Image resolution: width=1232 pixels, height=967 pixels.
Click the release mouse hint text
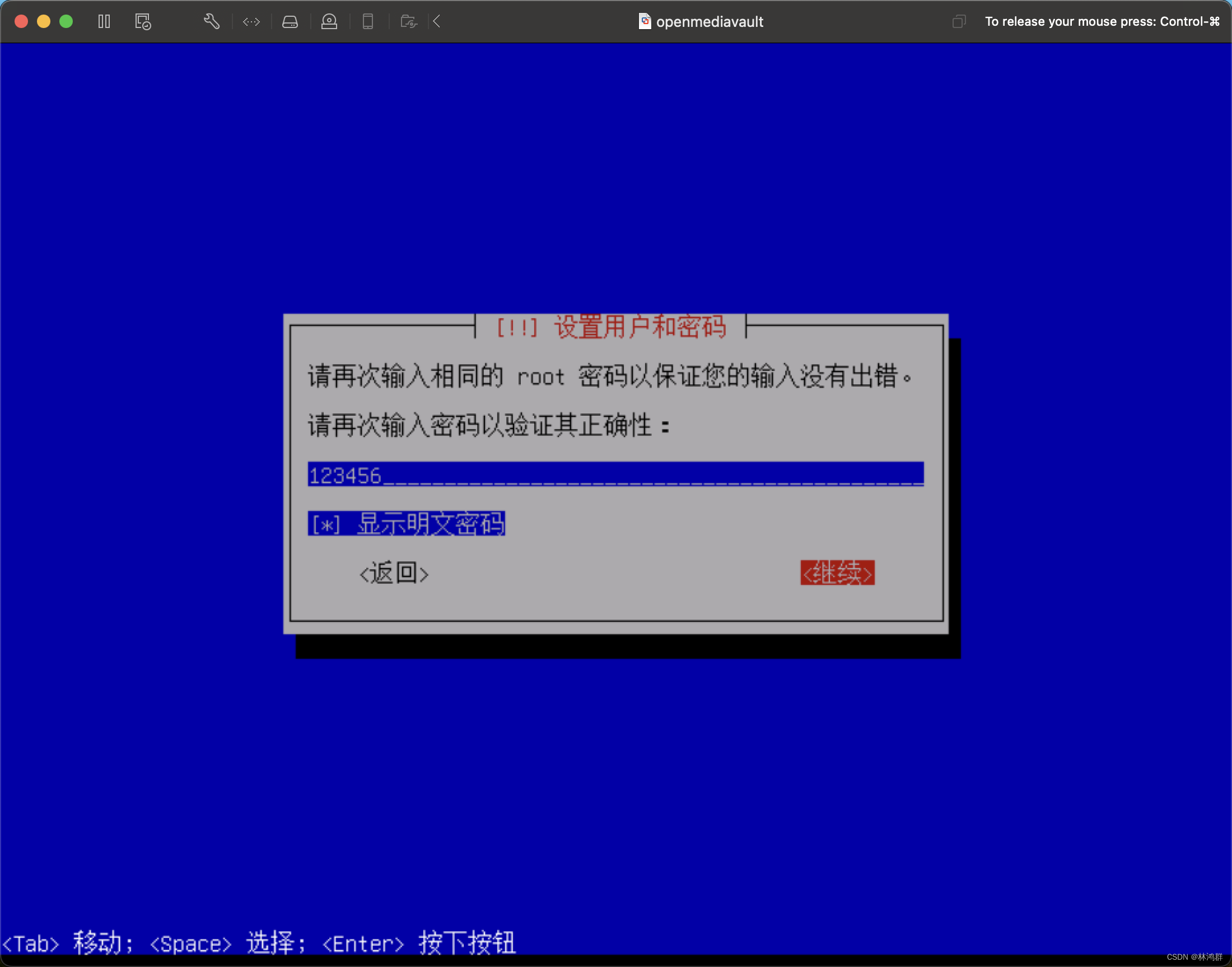(x=1102, y=21)
